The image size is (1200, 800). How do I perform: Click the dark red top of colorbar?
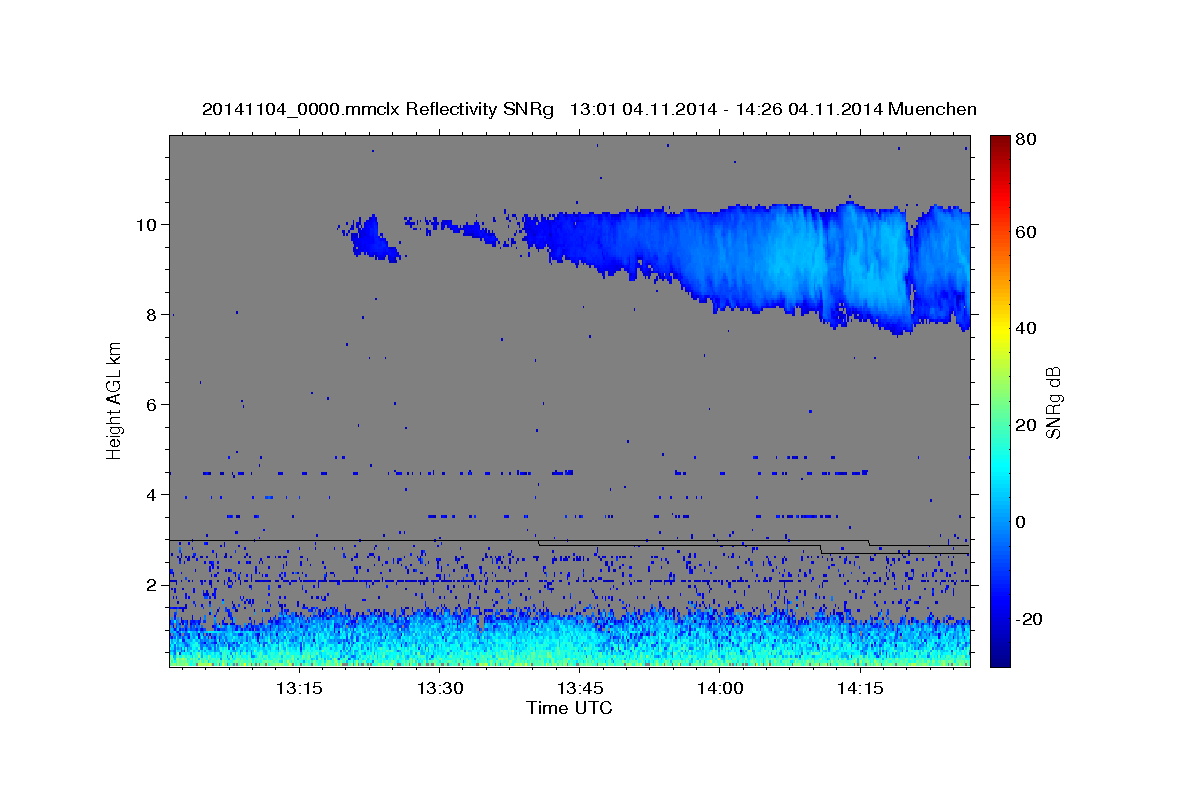point(1000,143)
